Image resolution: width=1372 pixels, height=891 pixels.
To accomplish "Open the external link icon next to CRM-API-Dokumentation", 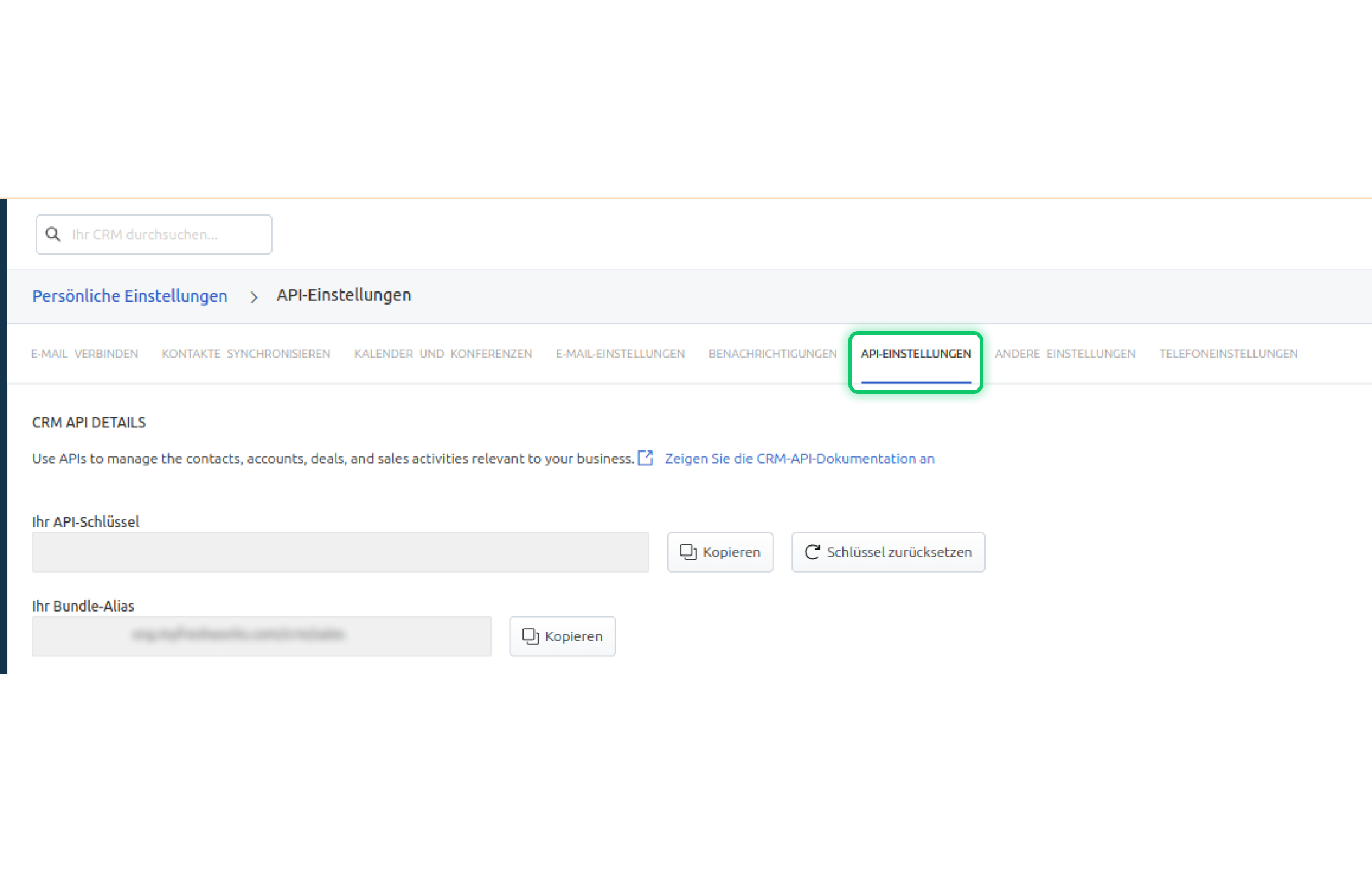I will point(645,458).
